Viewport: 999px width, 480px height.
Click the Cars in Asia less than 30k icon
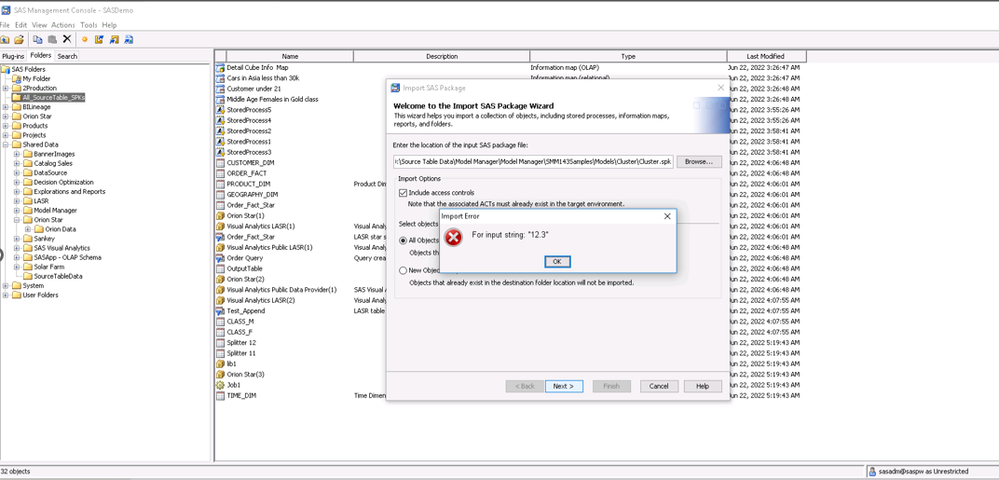(x=220, y=78)
